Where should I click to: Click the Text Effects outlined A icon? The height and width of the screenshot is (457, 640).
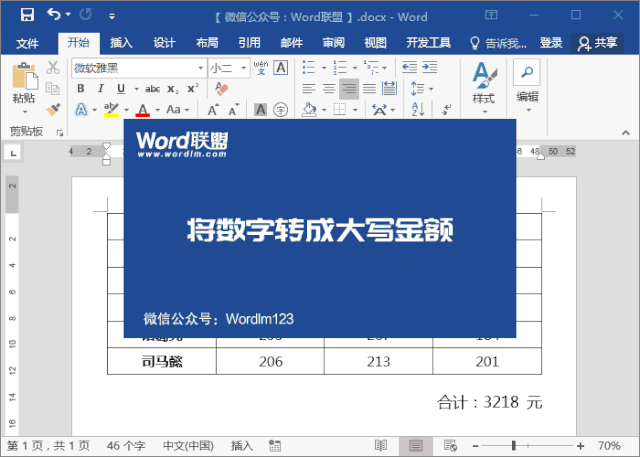click(x=81, y=109)
